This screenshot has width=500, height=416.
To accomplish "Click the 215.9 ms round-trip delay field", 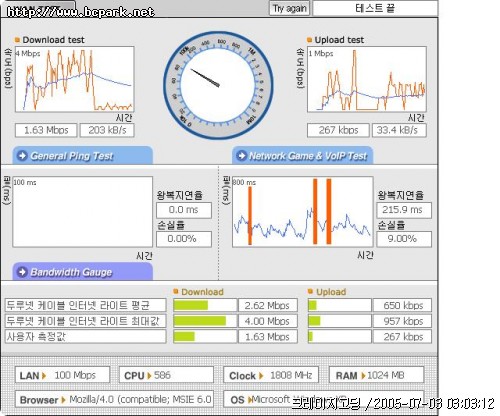I will tap(404, 210).
